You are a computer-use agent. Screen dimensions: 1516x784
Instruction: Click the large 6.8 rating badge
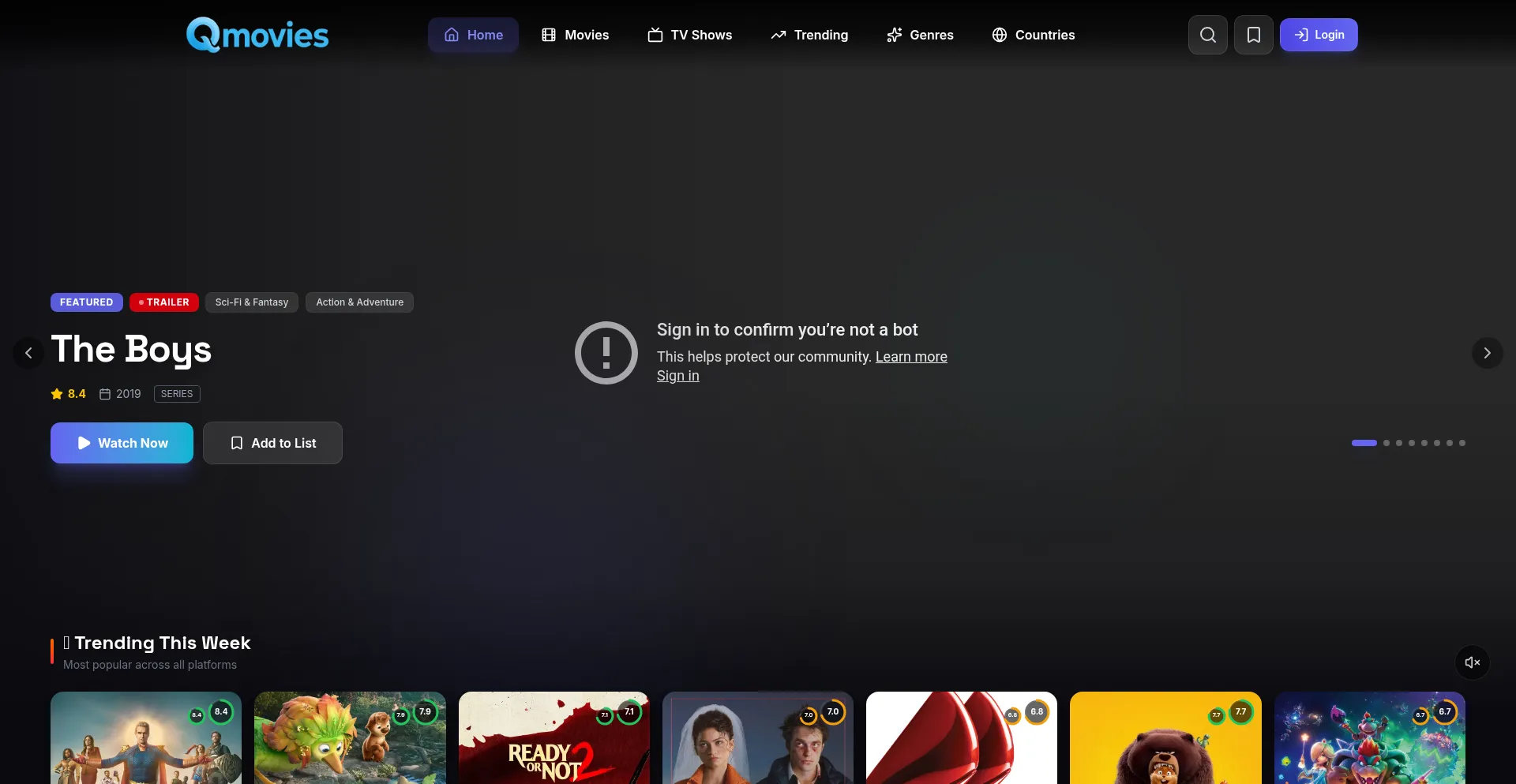coord(1037,712)
